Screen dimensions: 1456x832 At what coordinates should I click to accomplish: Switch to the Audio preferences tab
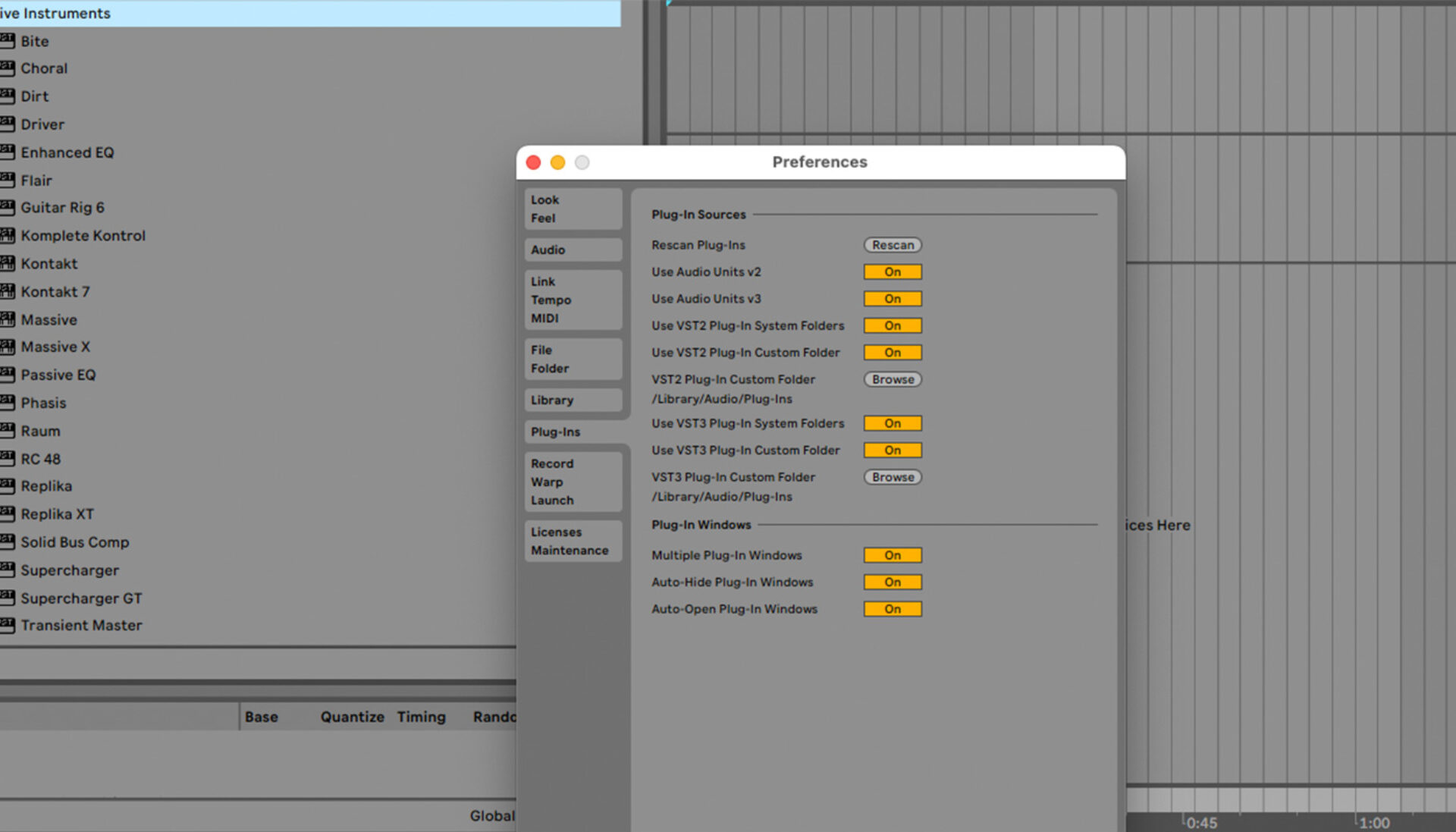click(573, 250)
